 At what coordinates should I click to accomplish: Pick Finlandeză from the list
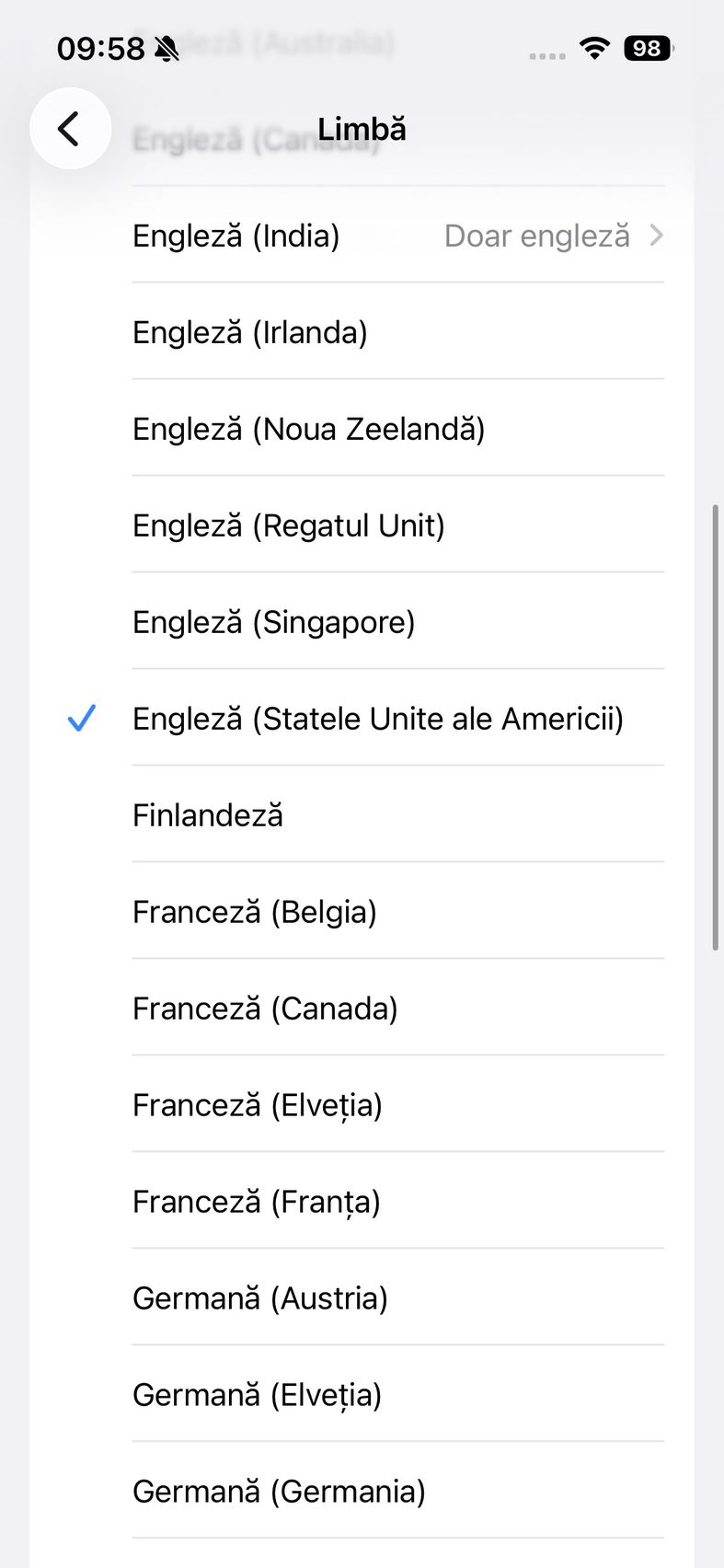click(208, 815)
